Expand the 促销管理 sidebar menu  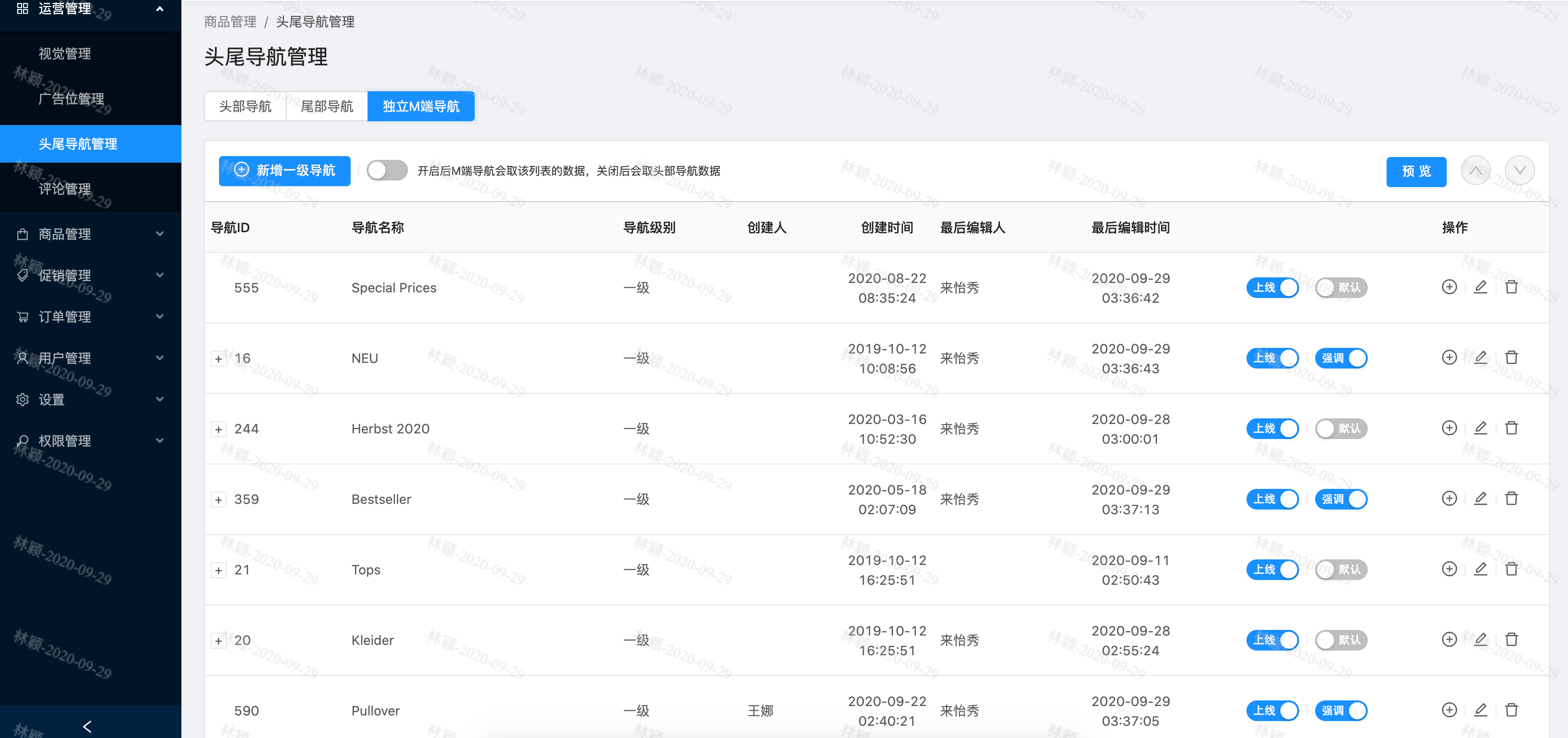pyautogui.click(x=91, y=275)
